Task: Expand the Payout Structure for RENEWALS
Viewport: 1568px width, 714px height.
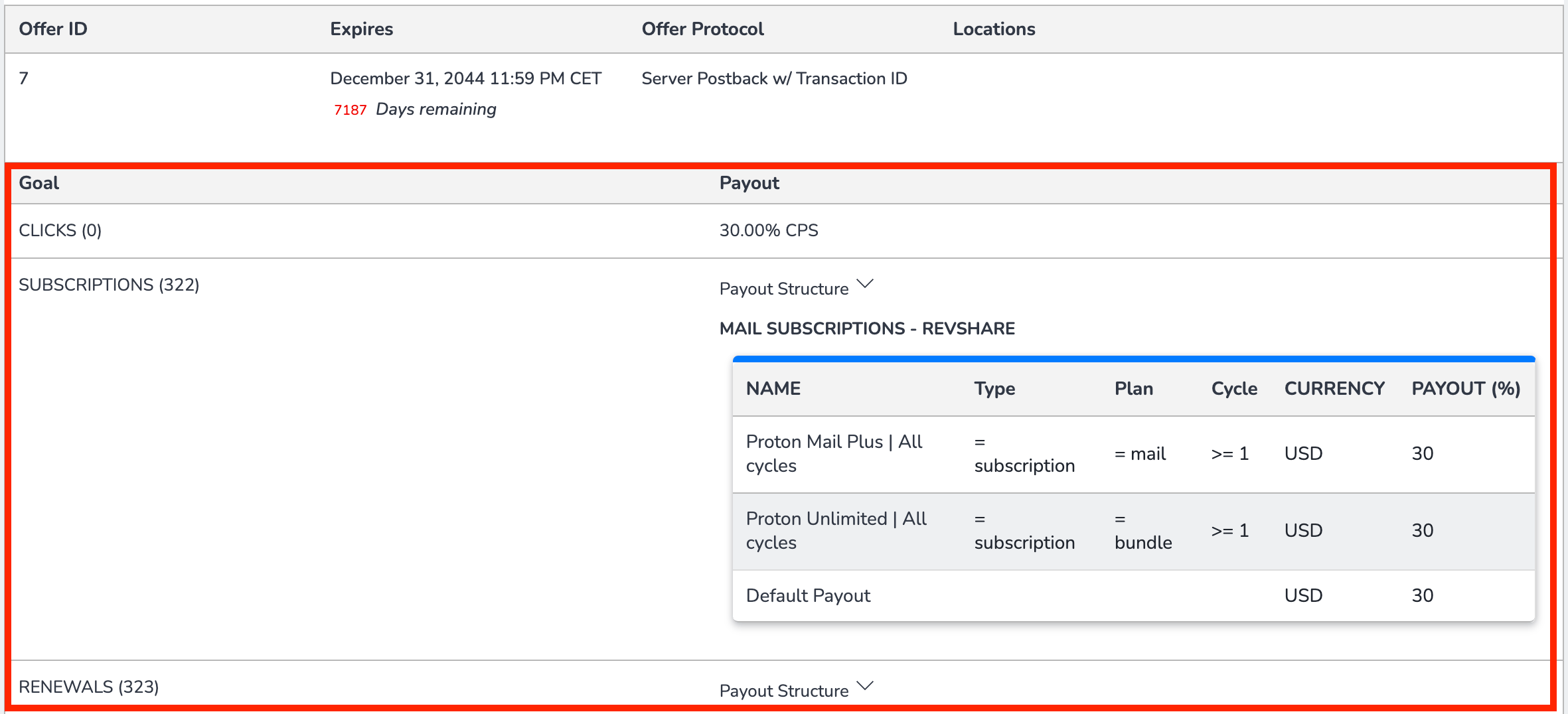Action: pyautogui.click(x=797, y=690)
